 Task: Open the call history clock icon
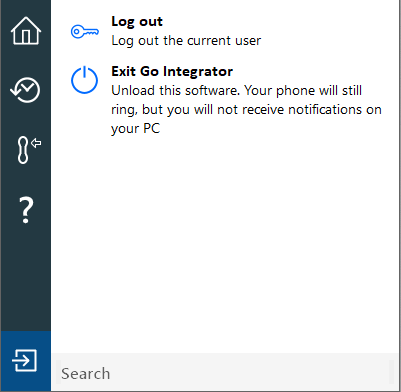coord(25,90)
